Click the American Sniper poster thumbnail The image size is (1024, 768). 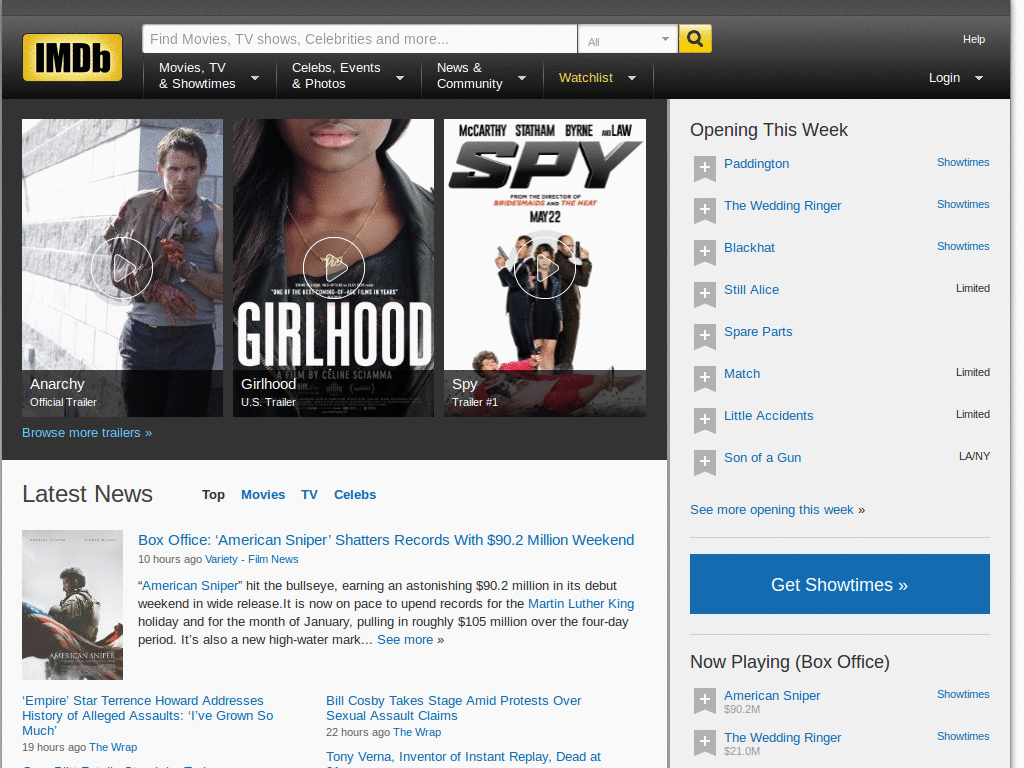click(x=72, y=605)
